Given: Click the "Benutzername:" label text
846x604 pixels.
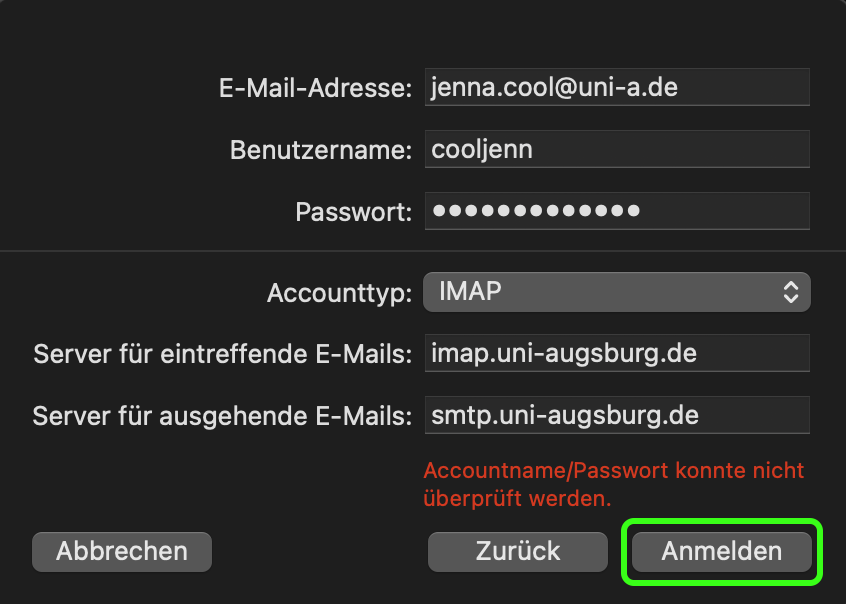Looking at the screenshot, I should [321, 150].
